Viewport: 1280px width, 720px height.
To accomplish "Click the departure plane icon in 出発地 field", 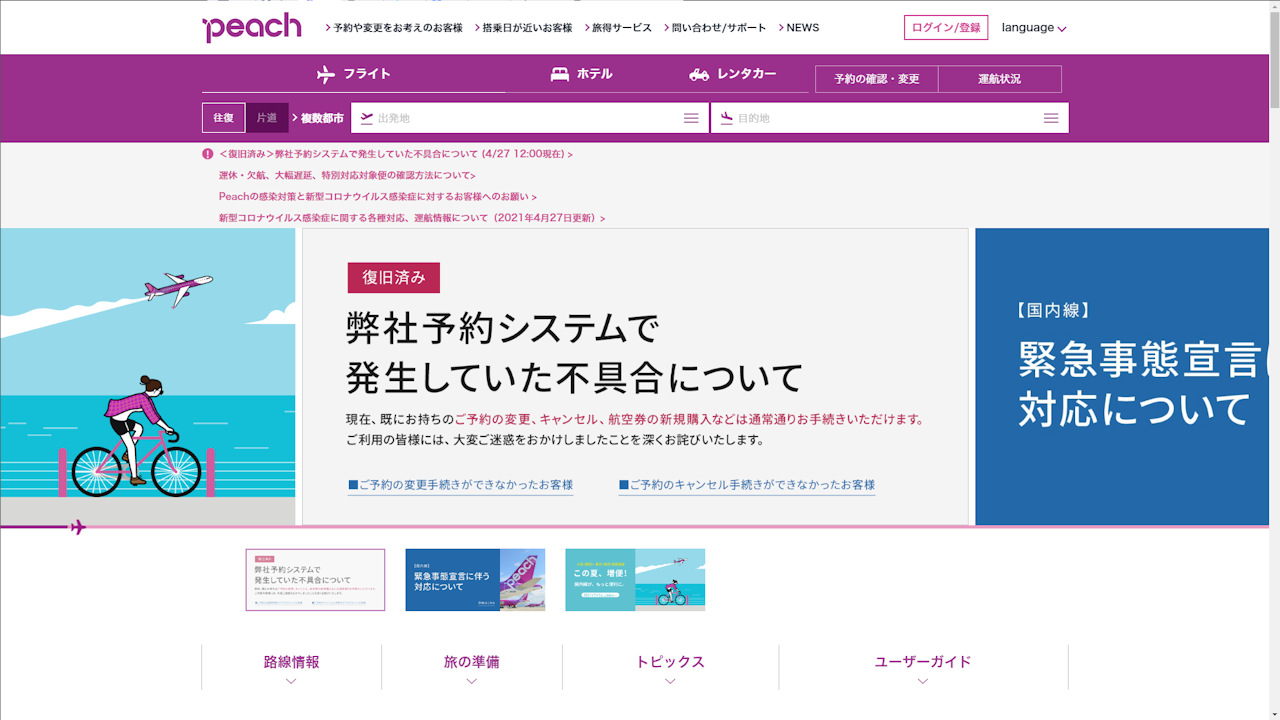I will (x=365, y=117).
